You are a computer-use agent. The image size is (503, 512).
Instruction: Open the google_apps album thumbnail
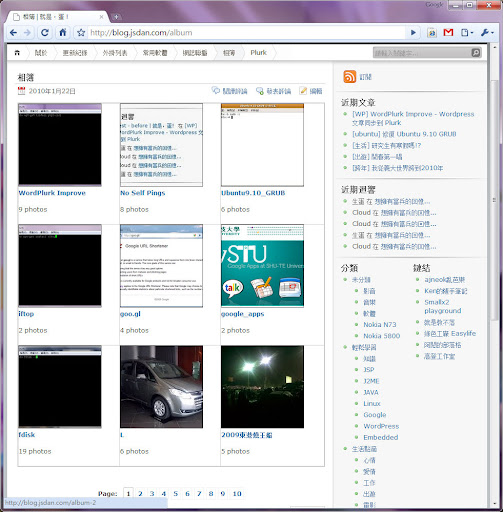click(262, 265)
